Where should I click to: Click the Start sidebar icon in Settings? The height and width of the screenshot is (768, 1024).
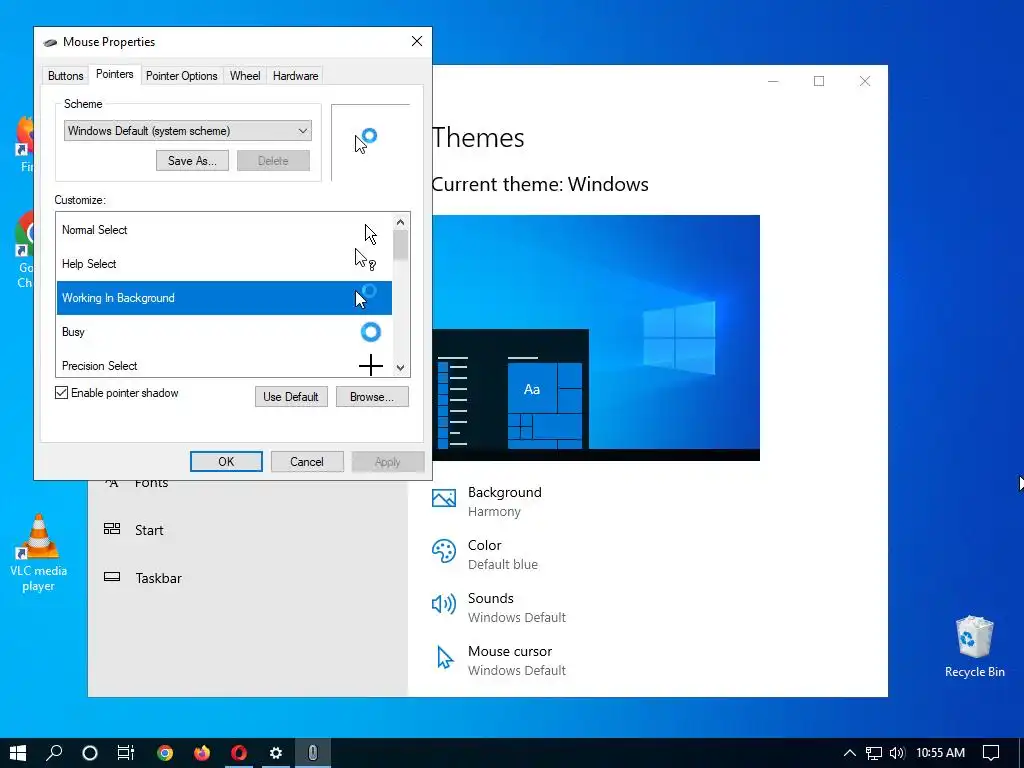(x=112, y=529)
